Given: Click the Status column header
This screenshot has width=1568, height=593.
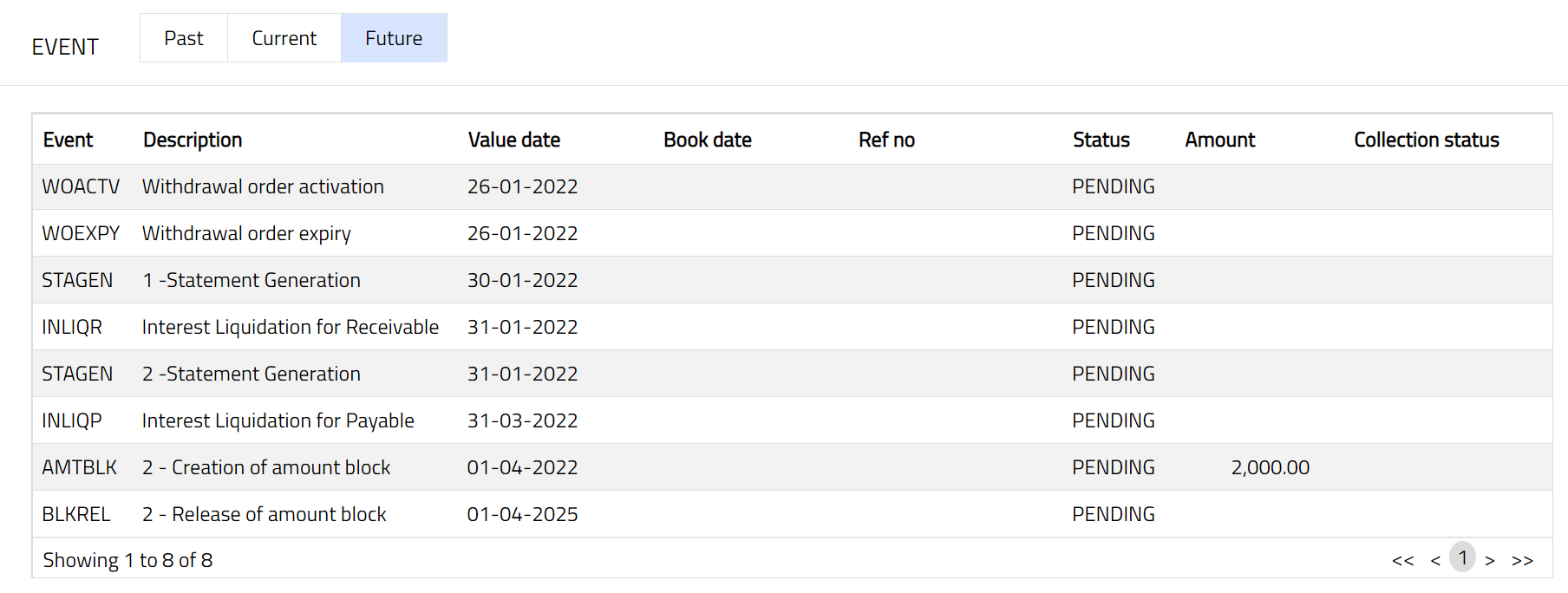Looking at the screenshot, I should pos(1101,140).
